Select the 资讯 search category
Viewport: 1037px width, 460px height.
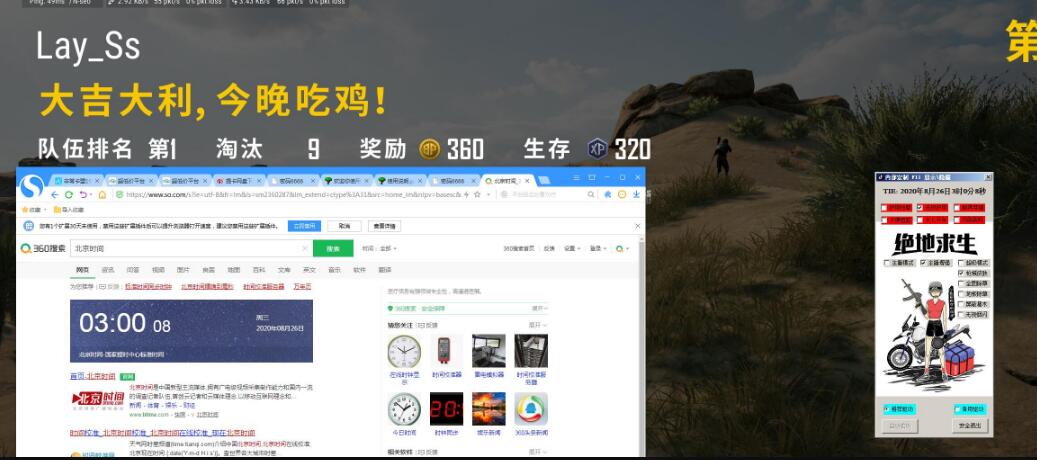[108, 270]
